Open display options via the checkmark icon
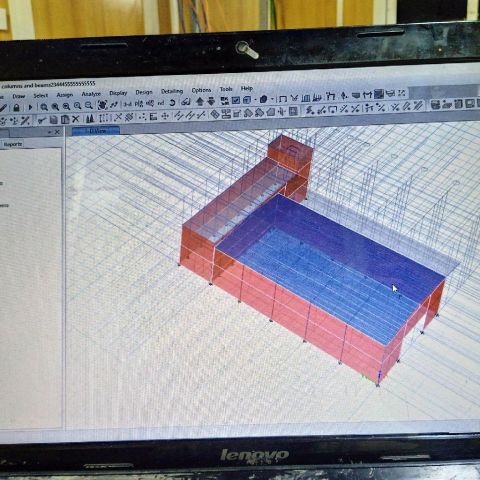This screenshot has width=480, height=480. click(x=236, y=100)
